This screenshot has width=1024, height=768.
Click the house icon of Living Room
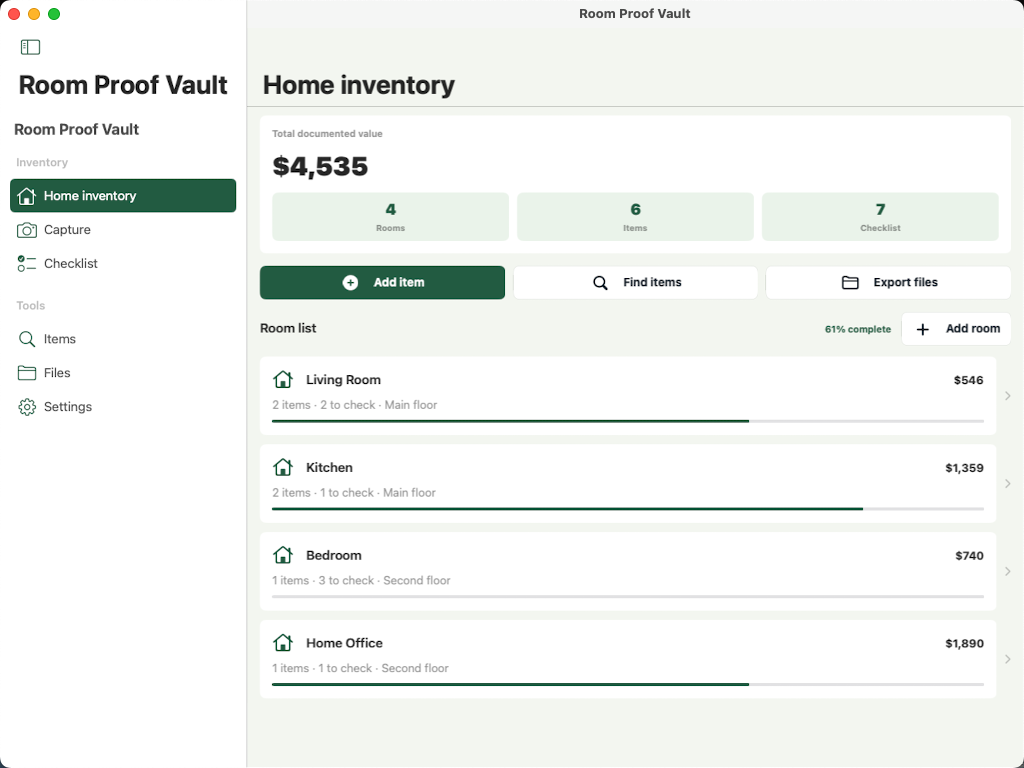tap(283, 379)
